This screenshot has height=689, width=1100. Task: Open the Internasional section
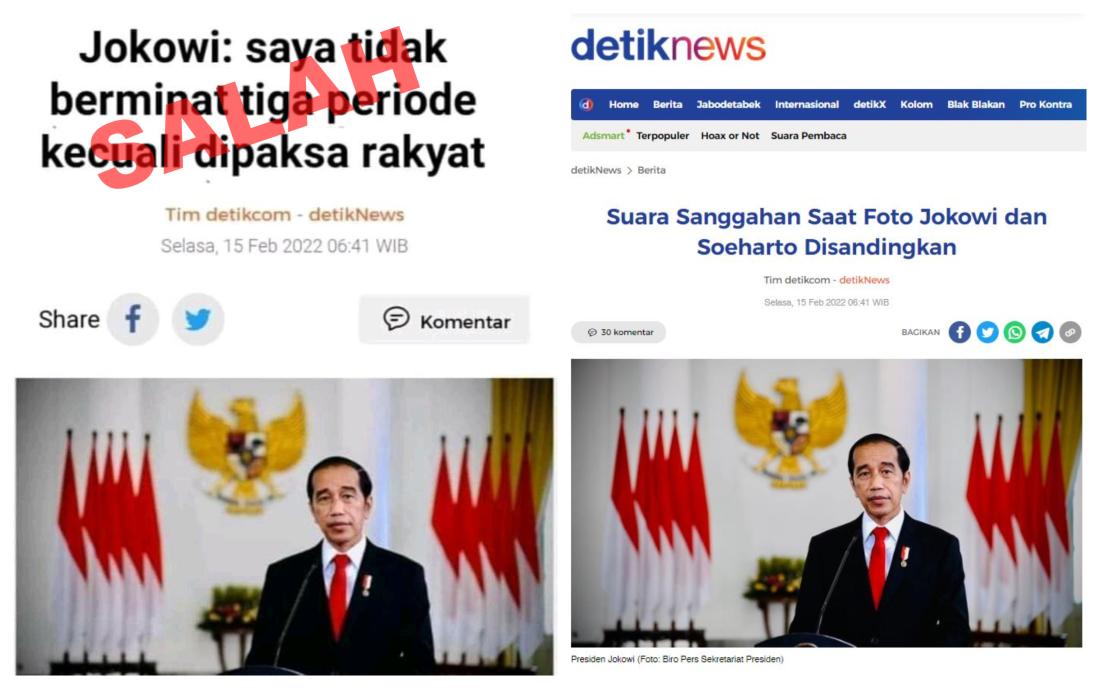coord(807,105)
